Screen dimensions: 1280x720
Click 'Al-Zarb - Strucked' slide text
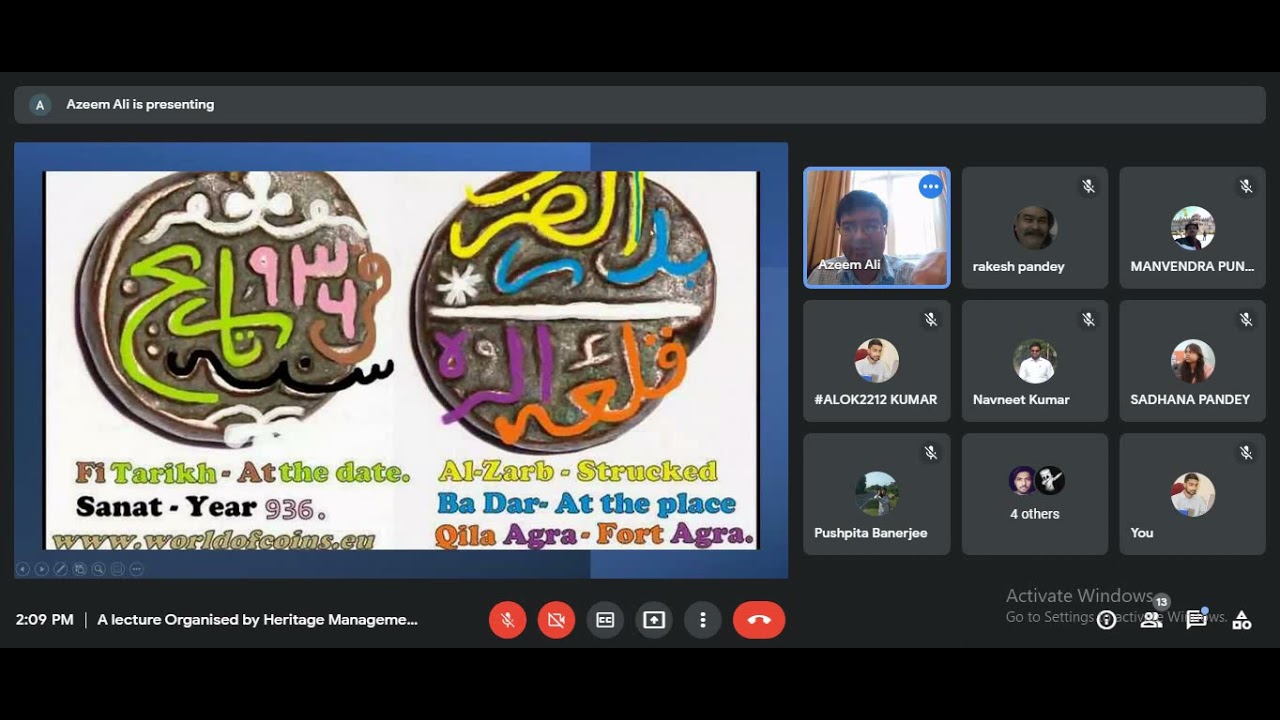click(578, 471)
